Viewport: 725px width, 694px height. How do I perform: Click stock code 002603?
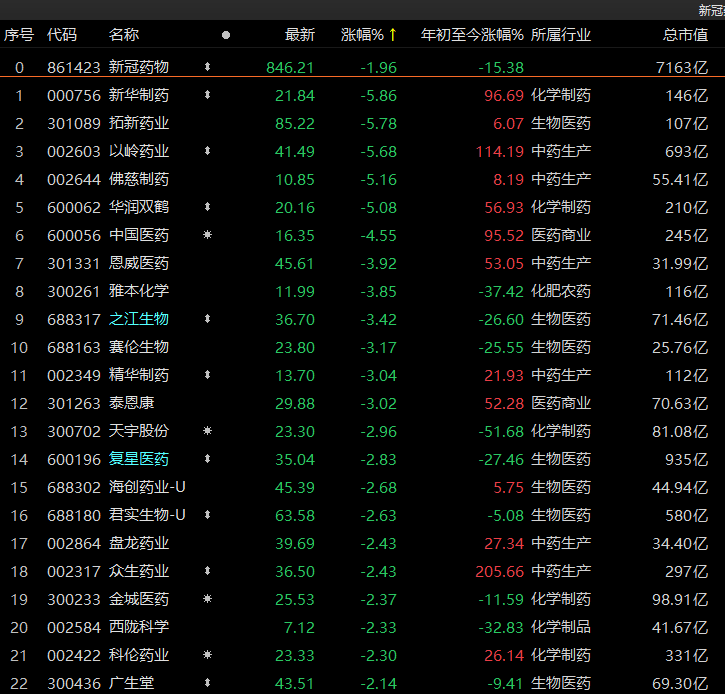coord(74,152)
